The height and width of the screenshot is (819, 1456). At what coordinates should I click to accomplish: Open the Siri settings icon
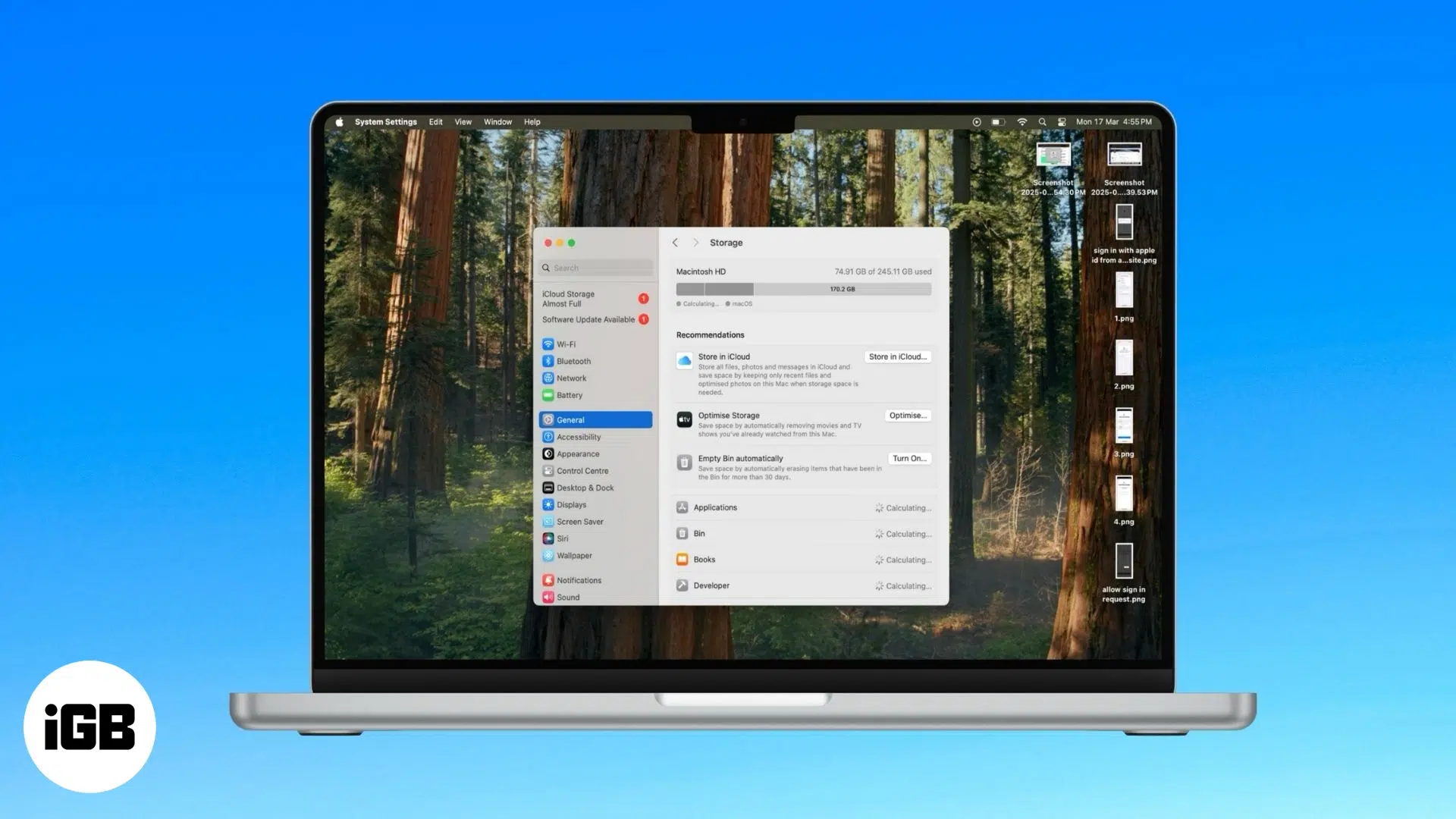[x=548, y=538]
